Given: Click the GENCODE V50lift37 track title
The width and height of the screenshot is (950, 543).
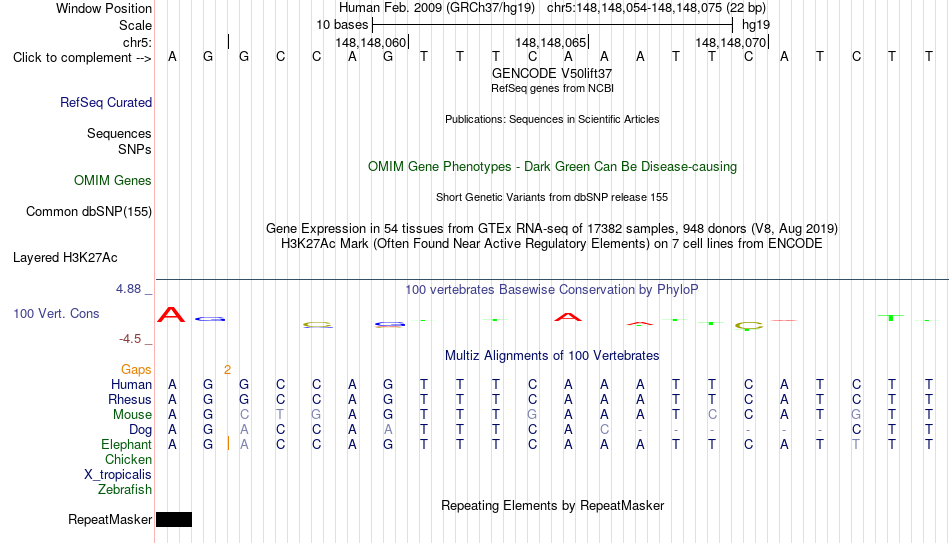Looking at the screenshot, I should (552, 73).
